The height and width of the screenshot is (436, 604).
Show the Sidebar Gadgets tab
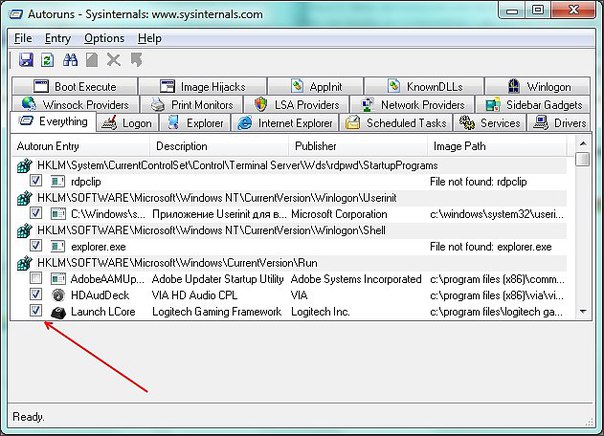pyautogui.click(x=533, y=105)
